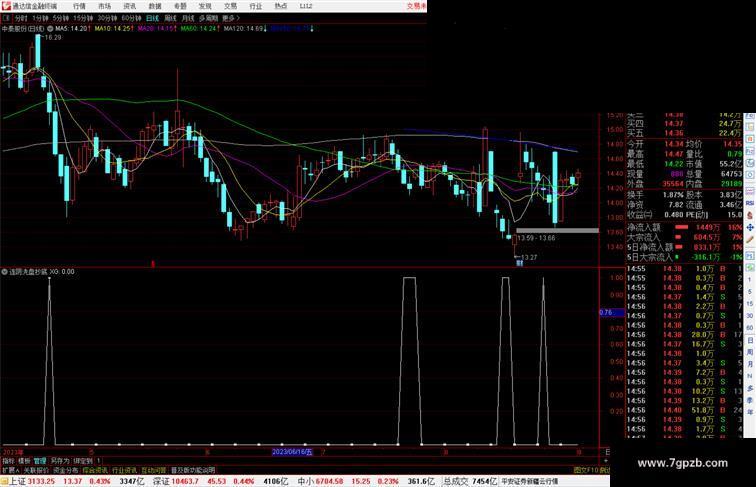
Task: Click the 总成交 7454亿 status entry
Action: pyautogui.click(x=471, y=481)
